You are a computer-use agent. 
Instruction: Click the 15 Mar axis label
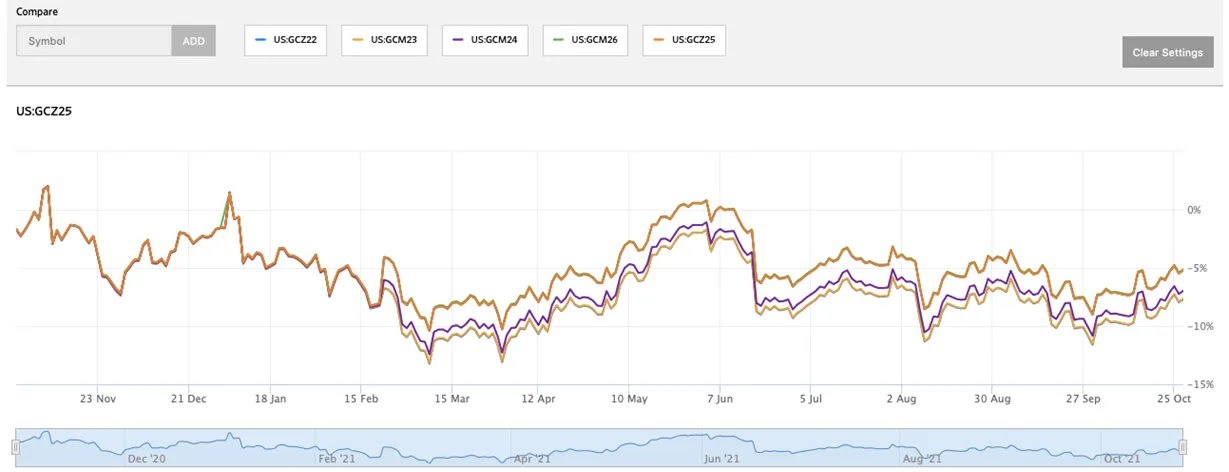tap(452, 398)
